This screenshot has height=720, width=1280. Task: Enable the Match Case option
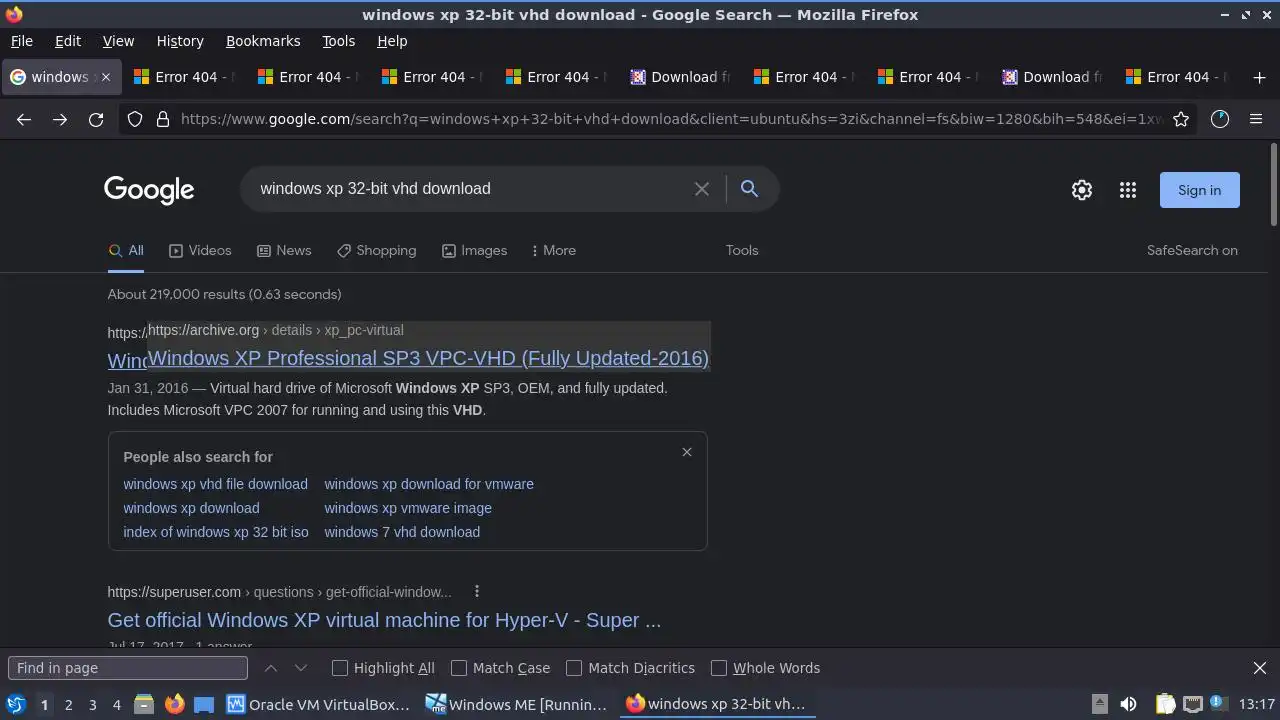[501, 668]
